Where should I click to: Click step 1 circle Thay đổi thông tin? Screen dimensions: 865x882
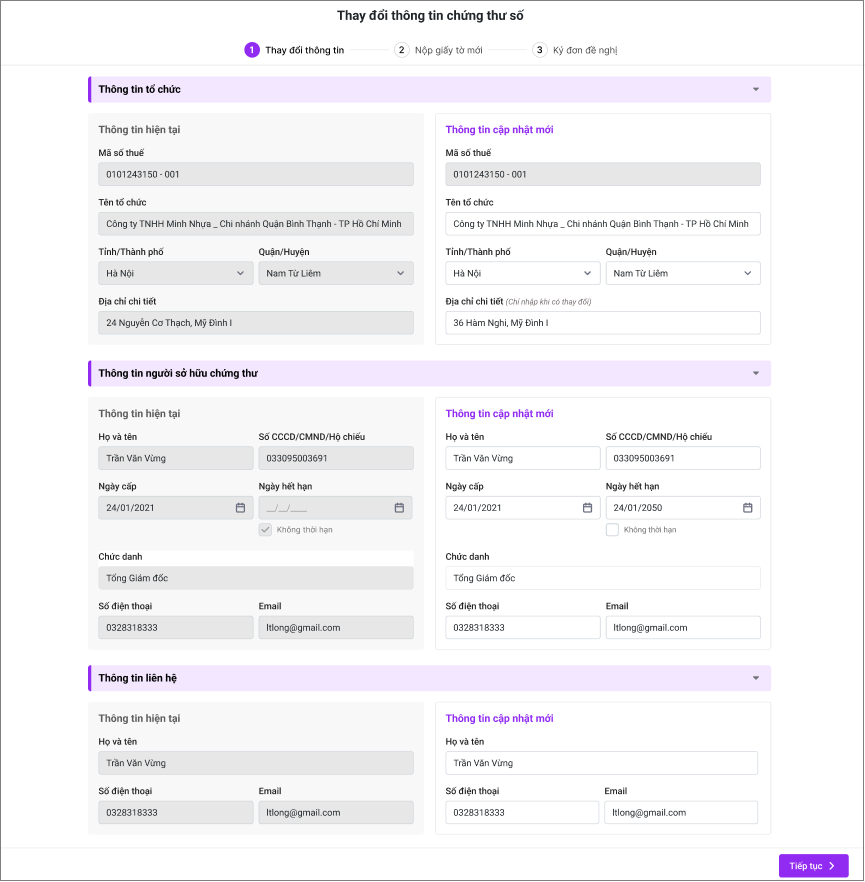point(252,50)
